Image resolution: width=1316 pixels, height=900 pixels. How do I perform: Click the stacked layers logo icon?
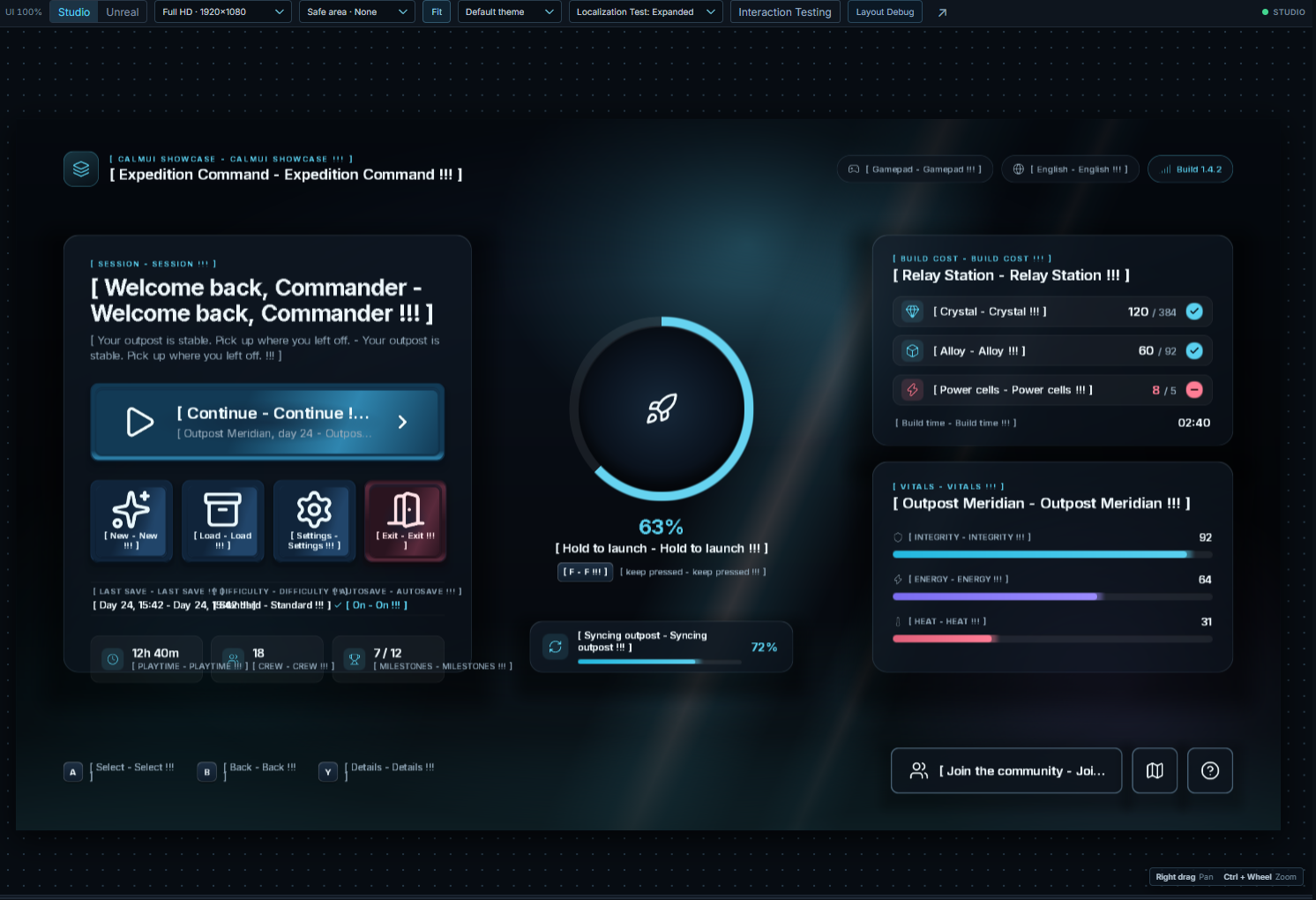point(81,169)
